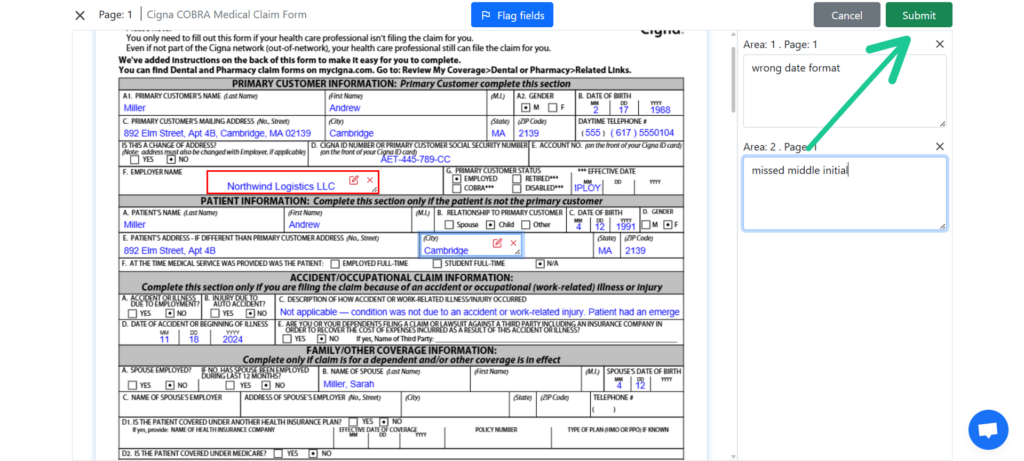Click the employer name 'Northwind Logistics LLC'
Screen dimensions: 1024x461
click(281, 187)
